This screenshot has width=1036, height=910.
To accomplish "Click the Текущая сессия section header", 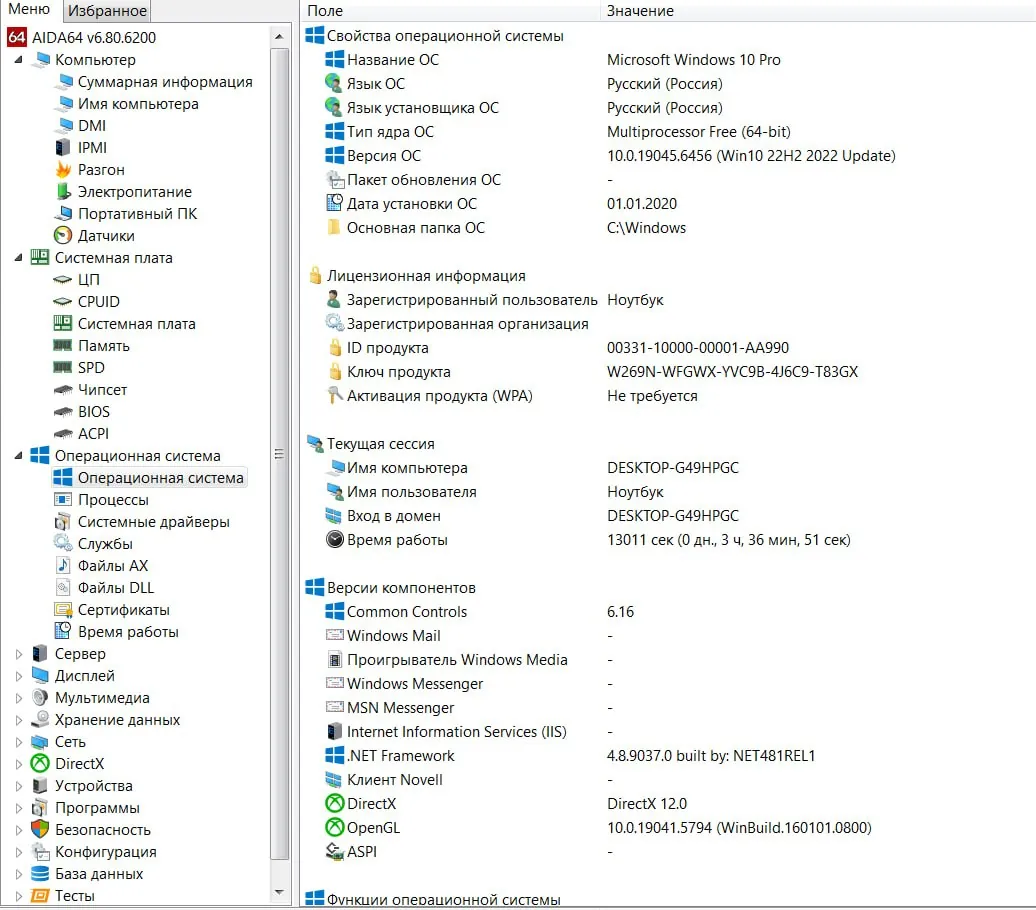I will 381,443.
